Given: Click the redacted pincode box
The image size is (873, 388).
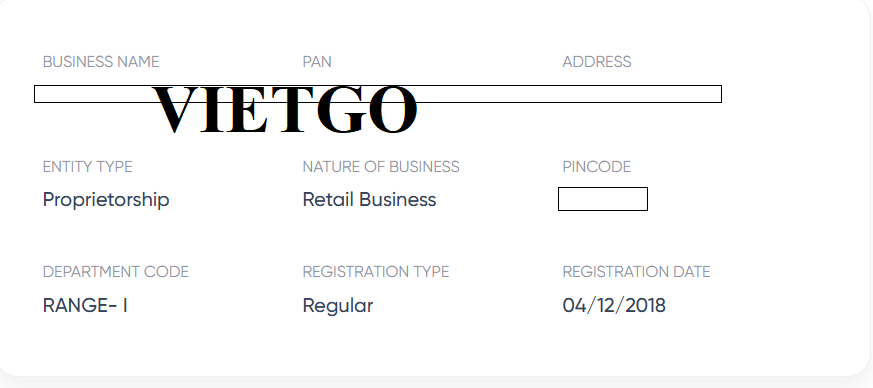Looking at the screenshot, I should (602, 199).
